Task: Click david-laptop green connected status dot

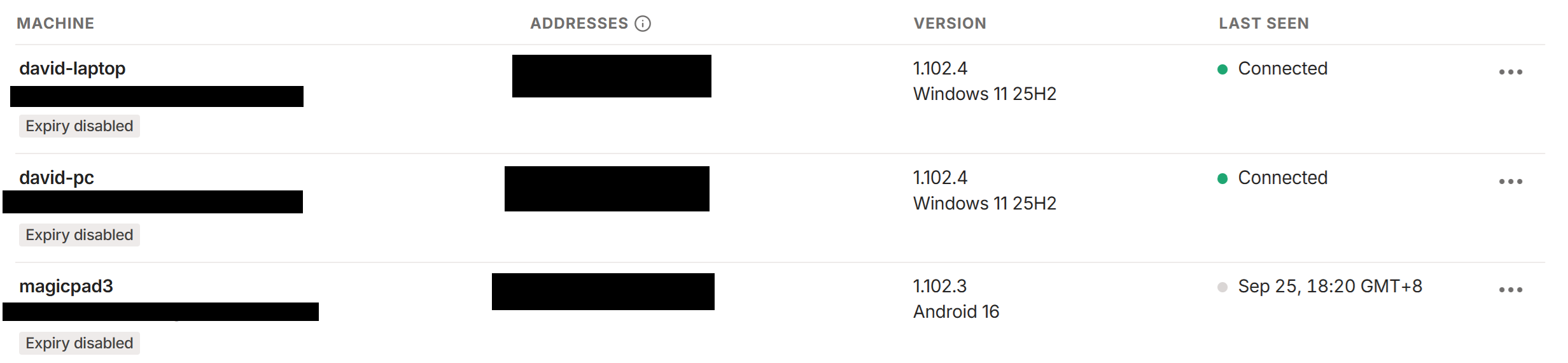Action: coord(1222,69)
